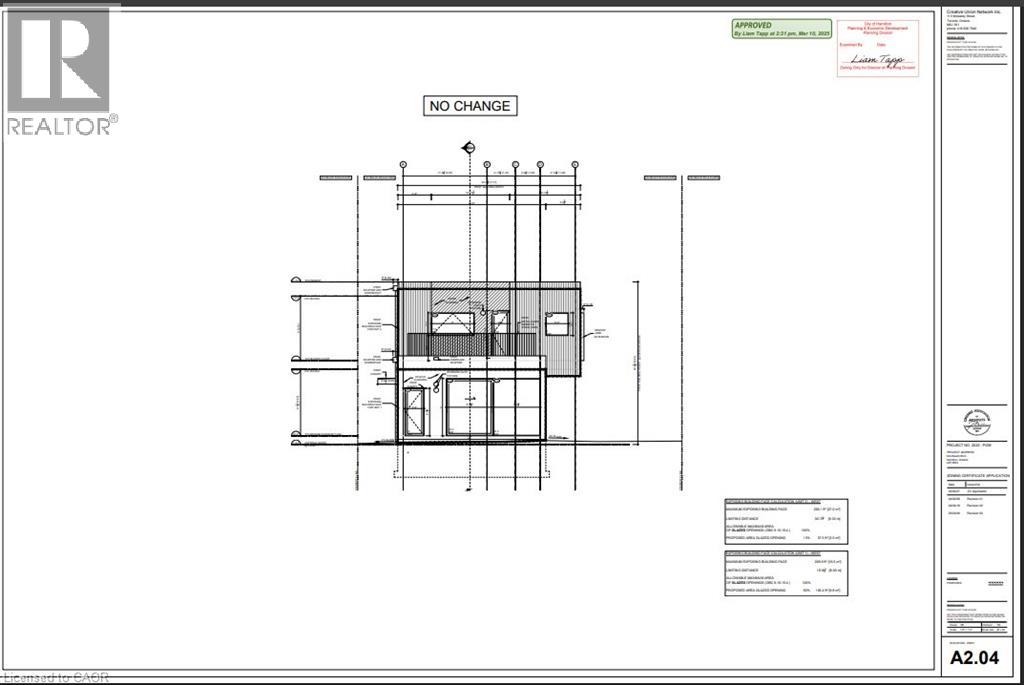Click the wide upper-floor window on the left

452,322
